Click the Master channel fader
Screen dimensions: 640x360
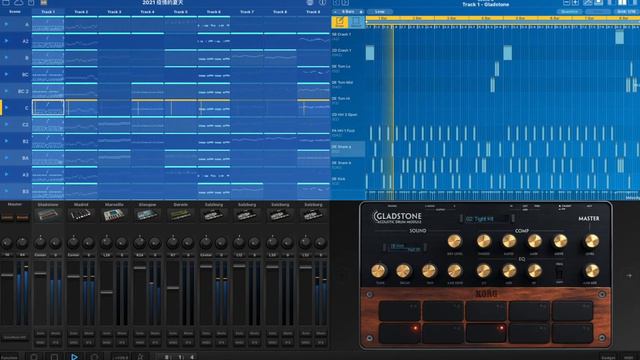(x=7, y=275)
